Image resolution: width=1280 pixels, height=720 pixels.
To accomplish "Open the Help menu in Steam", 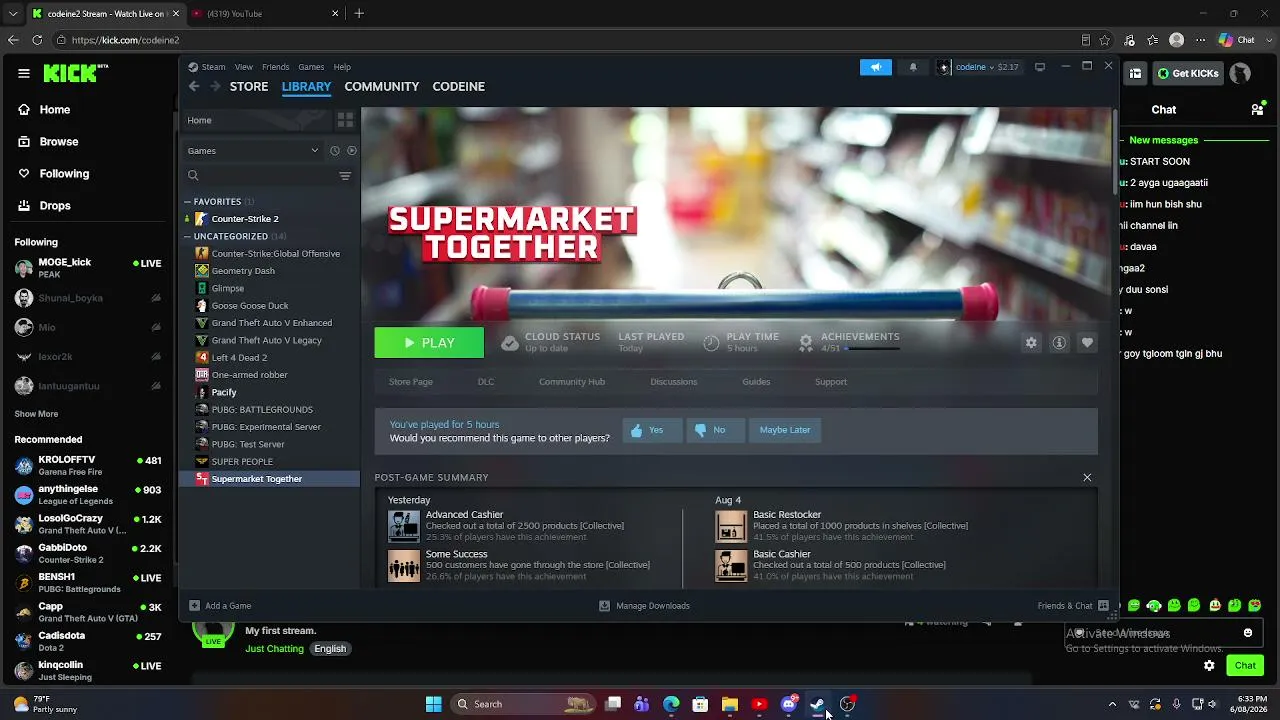I will click(342, 67).
